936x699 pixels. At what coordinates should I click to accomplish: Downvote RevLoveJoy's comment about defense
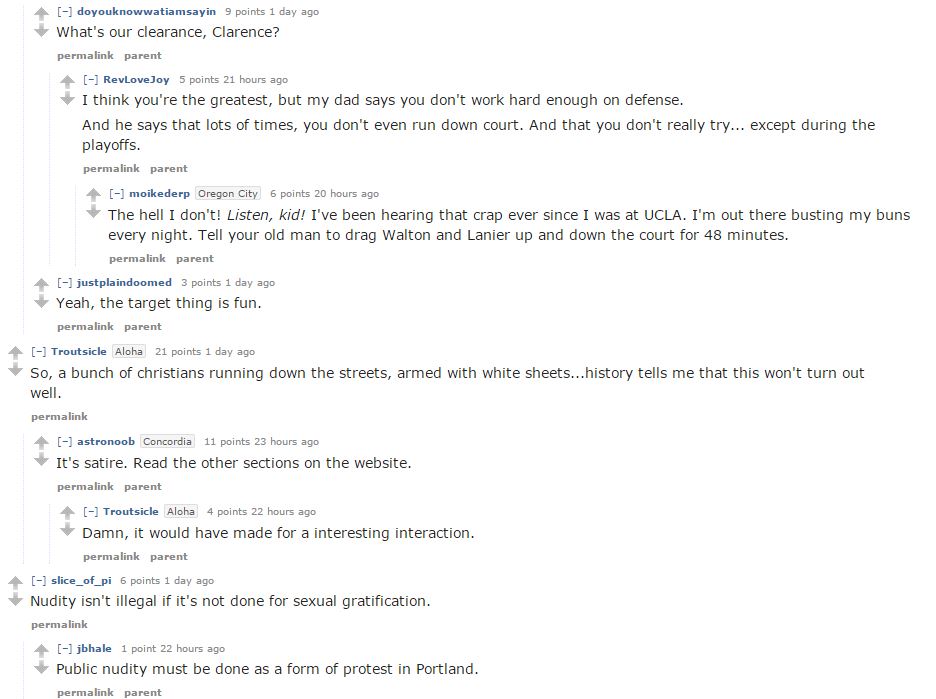67,98
